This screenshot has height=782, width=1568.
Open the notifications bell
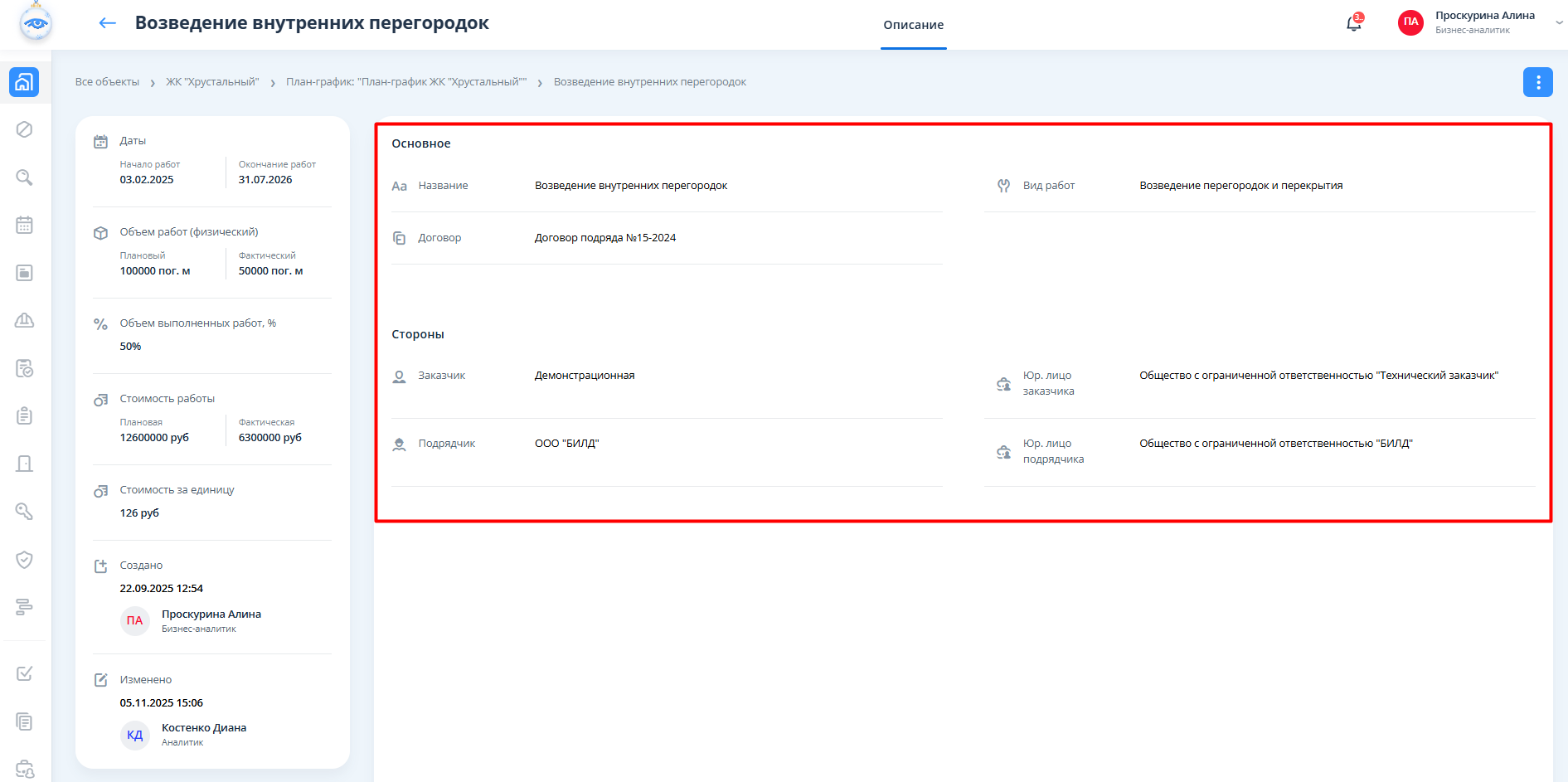click(1353, 23)
